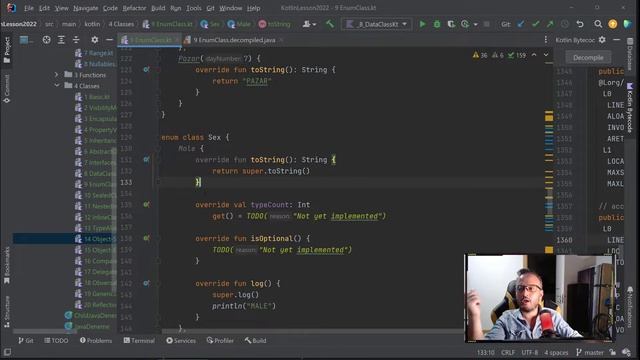Open Git show history clock icon
This screenshot has width=640, height=360.
(564, 24)
